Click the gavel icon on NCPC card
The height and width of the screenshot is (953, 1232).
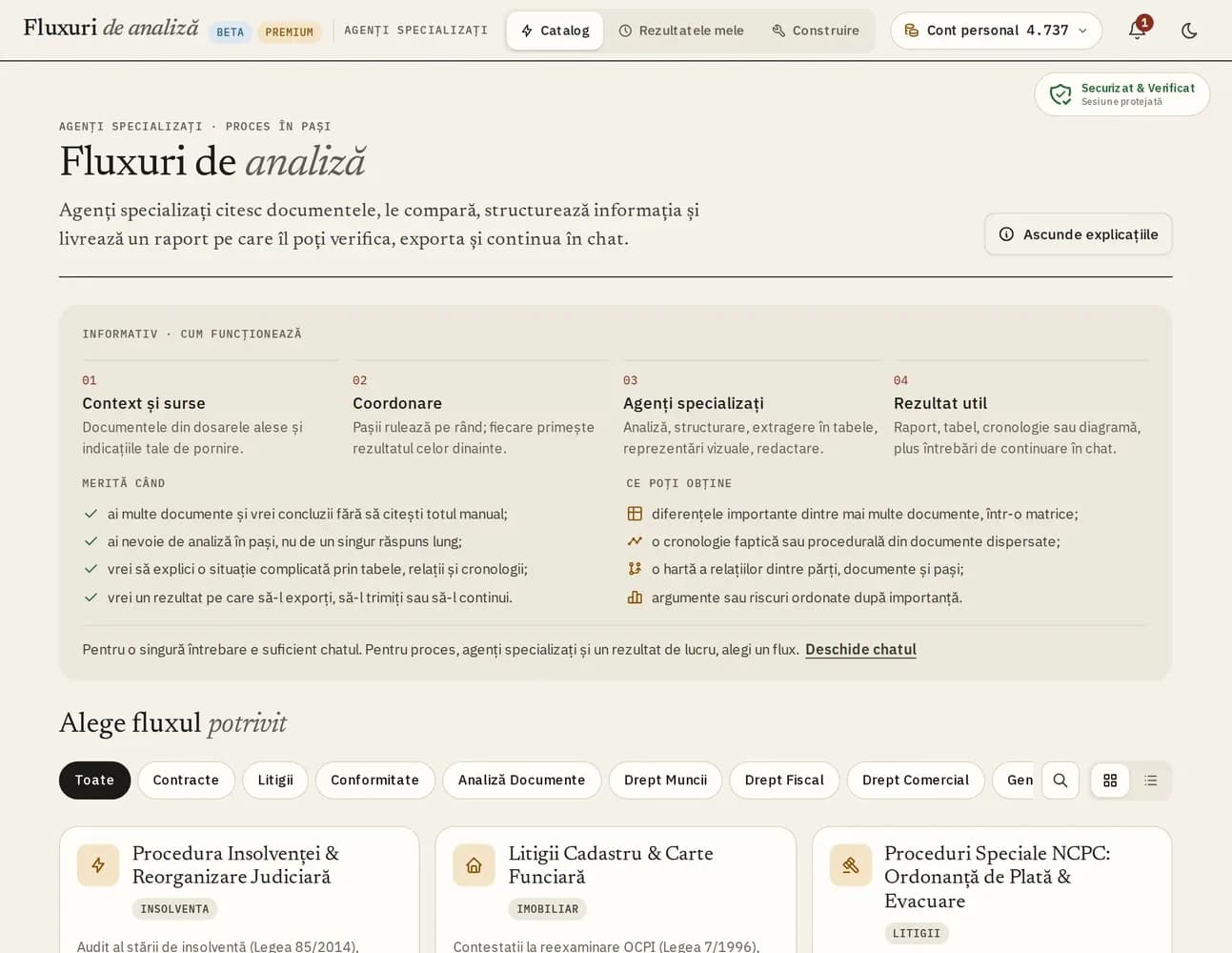coord(850,865)
